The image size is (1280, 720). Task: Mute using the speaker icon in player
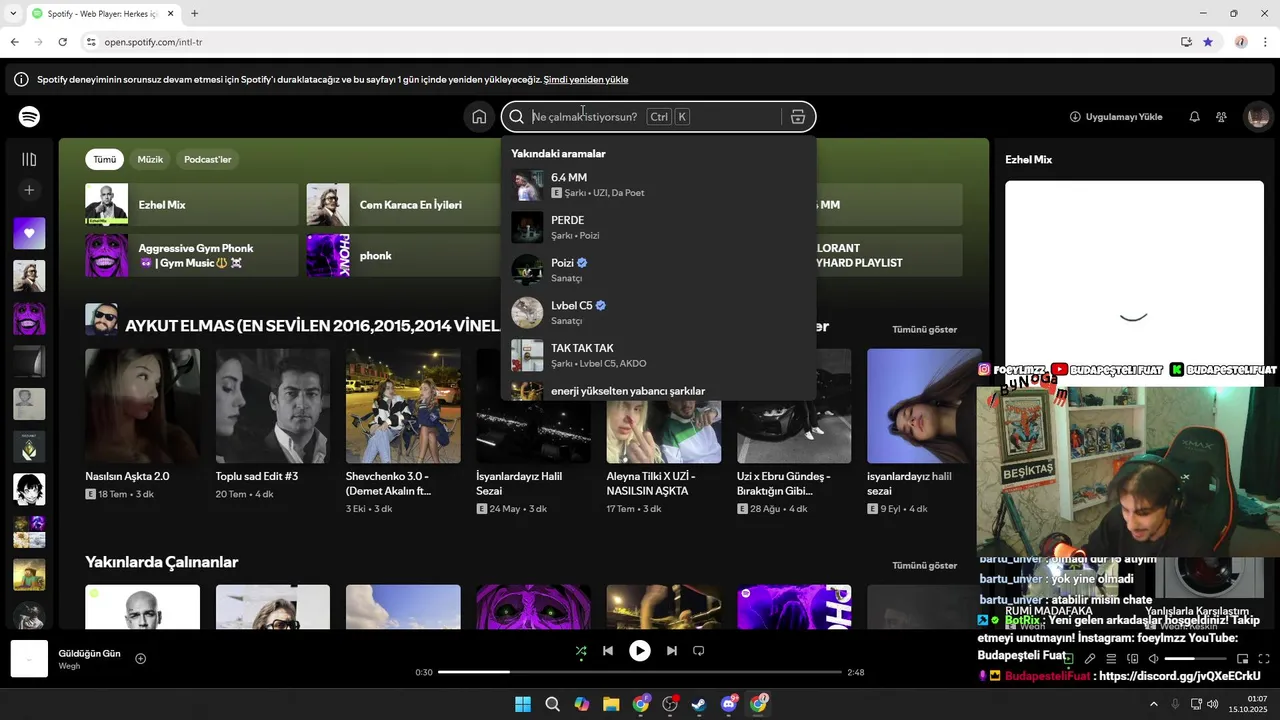coord(1153,659)
